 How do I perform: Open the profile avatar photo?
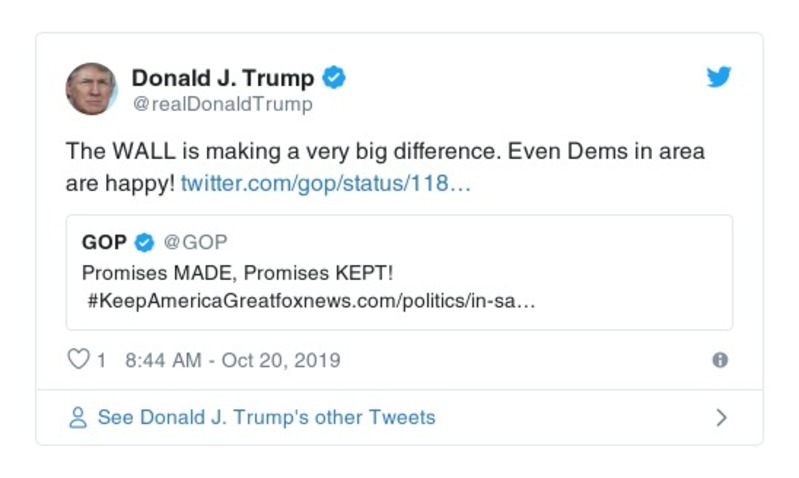(x=91, y=88)
